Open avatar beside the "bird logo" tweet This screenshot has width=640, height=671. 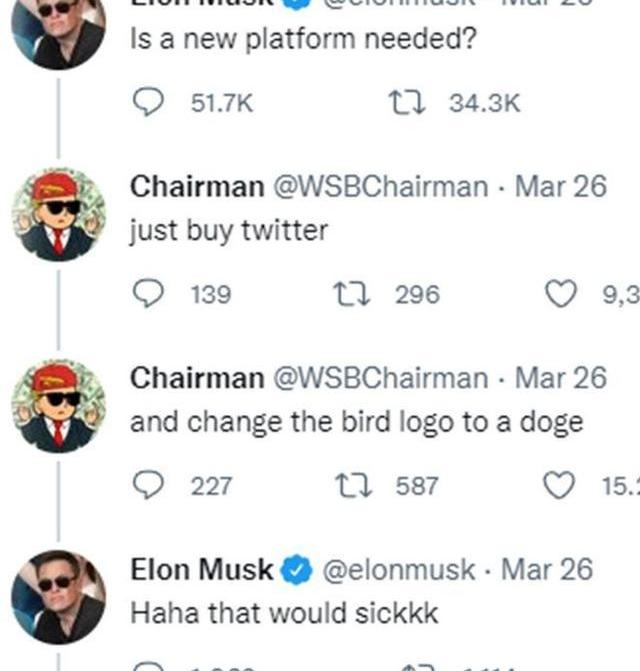pos(58,407)
